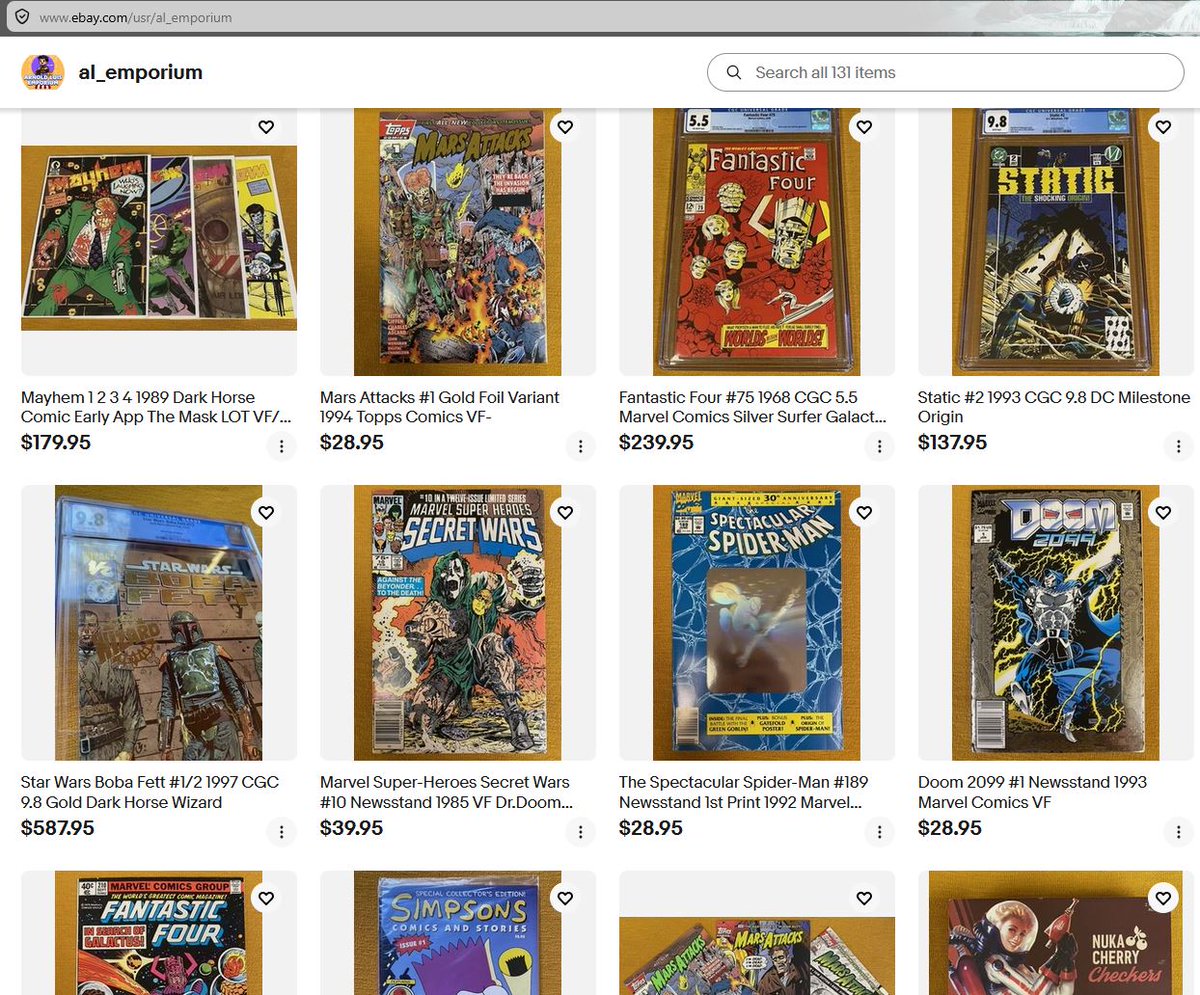Open more options for Mars Attacks #1 listing
Image resolution: width=1200 pixels, height=995 pixels.
[x=580, y=446]
